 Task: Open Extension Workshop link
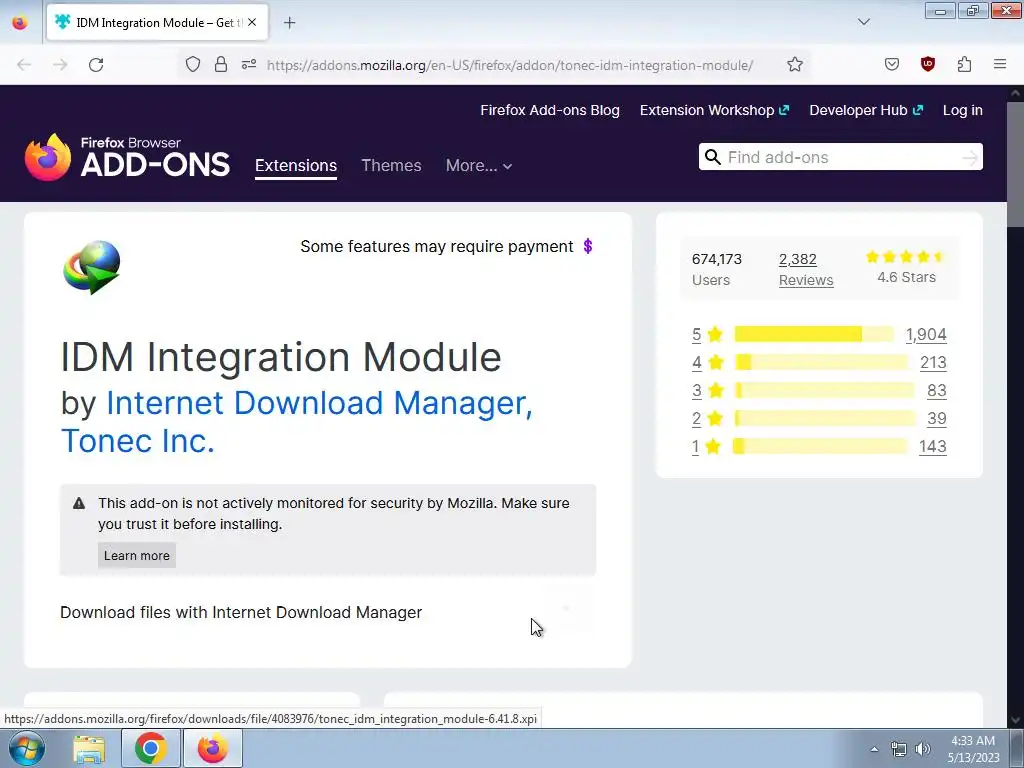pos(714,110)
